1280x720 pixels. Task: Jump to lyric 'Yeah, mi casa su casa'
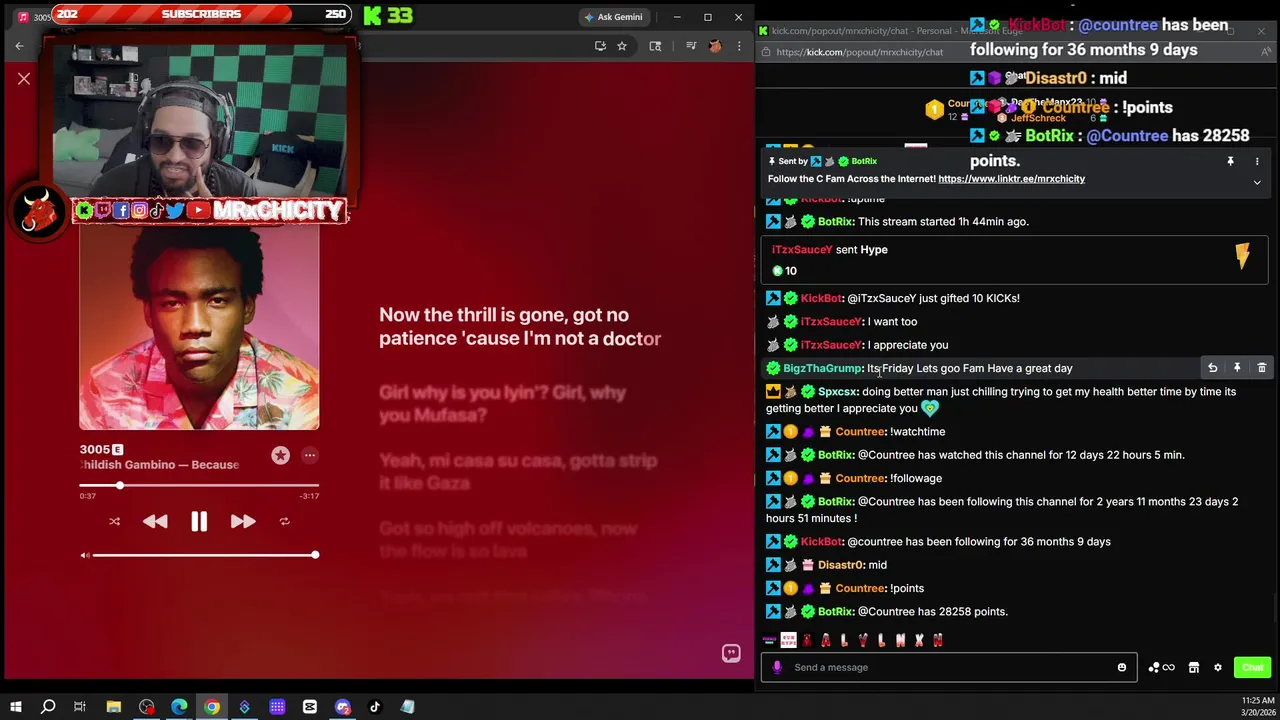pos(518,471)
